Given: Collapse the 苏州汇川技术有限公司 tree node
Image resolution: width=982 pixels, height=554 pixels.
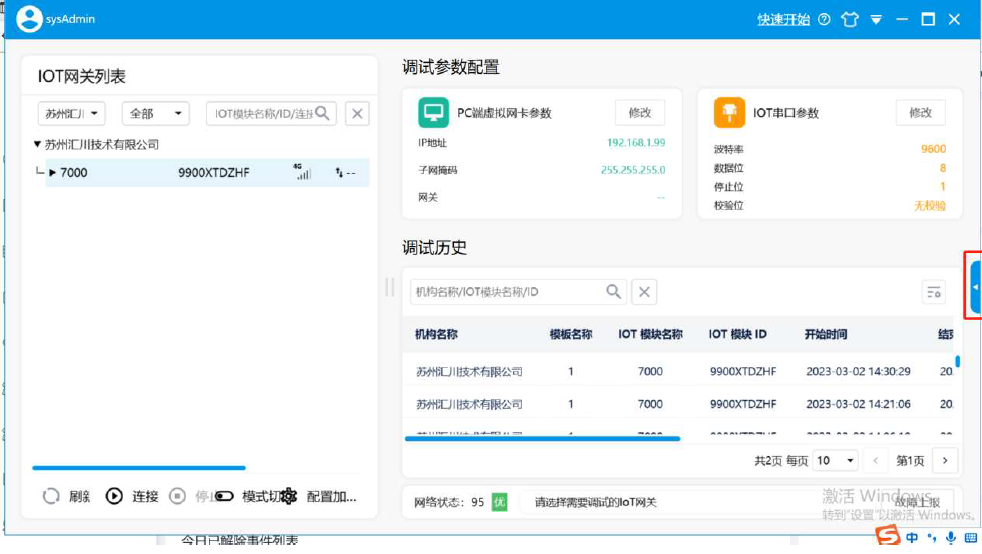Looking at the screenshot, I should click(x=37, y=145).
